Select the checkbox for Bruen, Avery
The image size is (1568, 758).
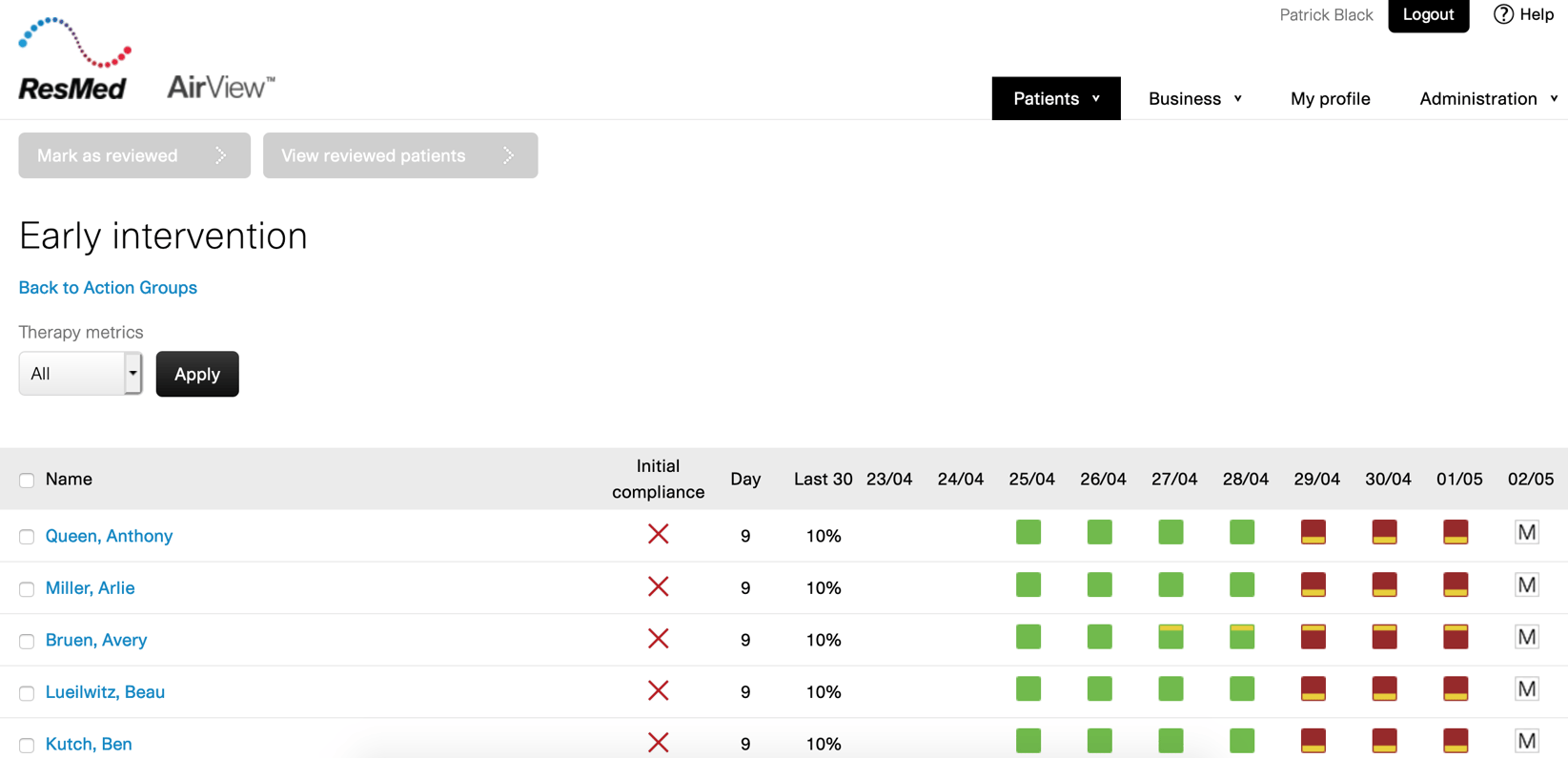pos(27,641)
